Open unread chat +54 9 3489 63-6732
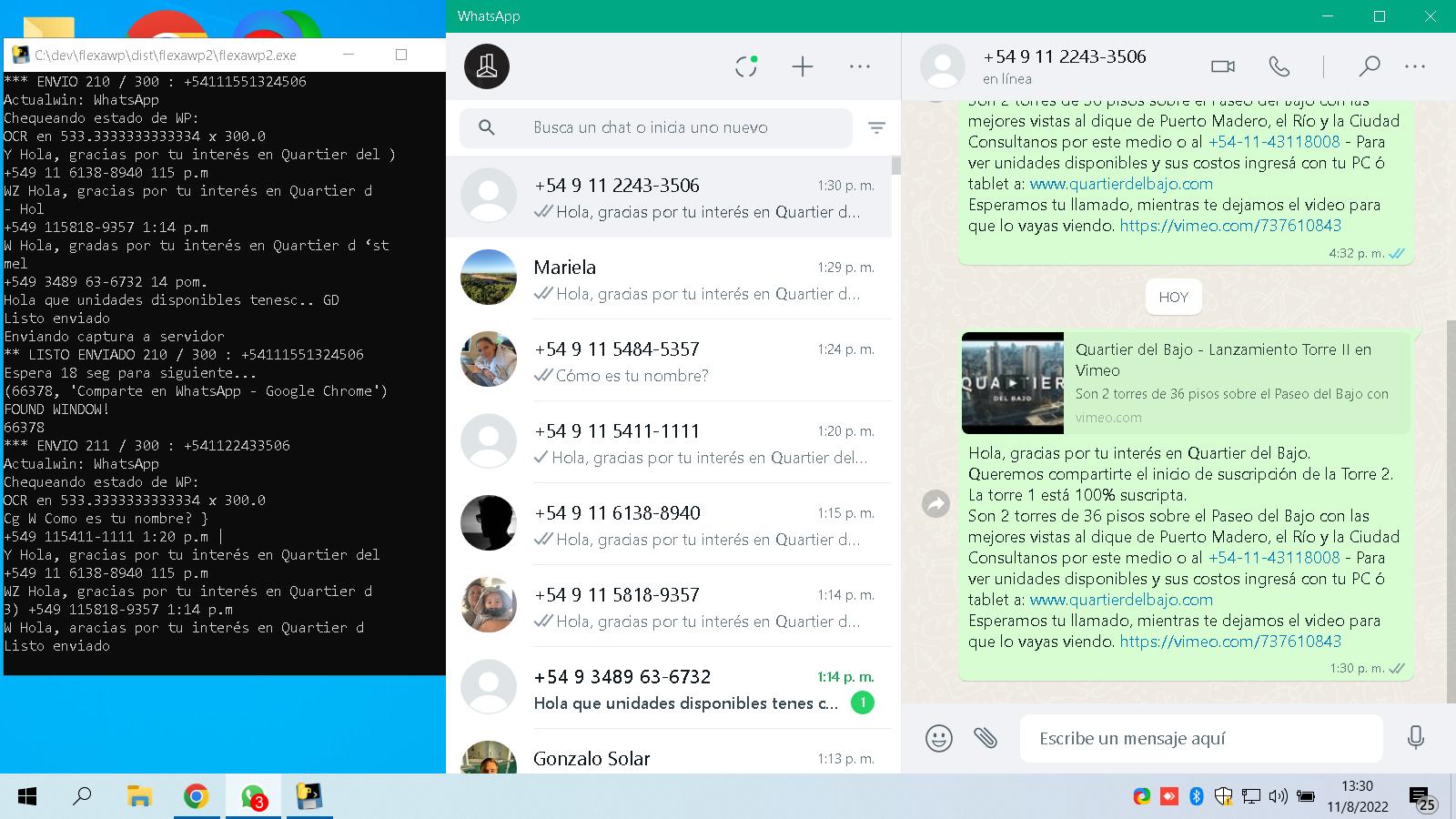1456x819 pixels. point(669,688)
